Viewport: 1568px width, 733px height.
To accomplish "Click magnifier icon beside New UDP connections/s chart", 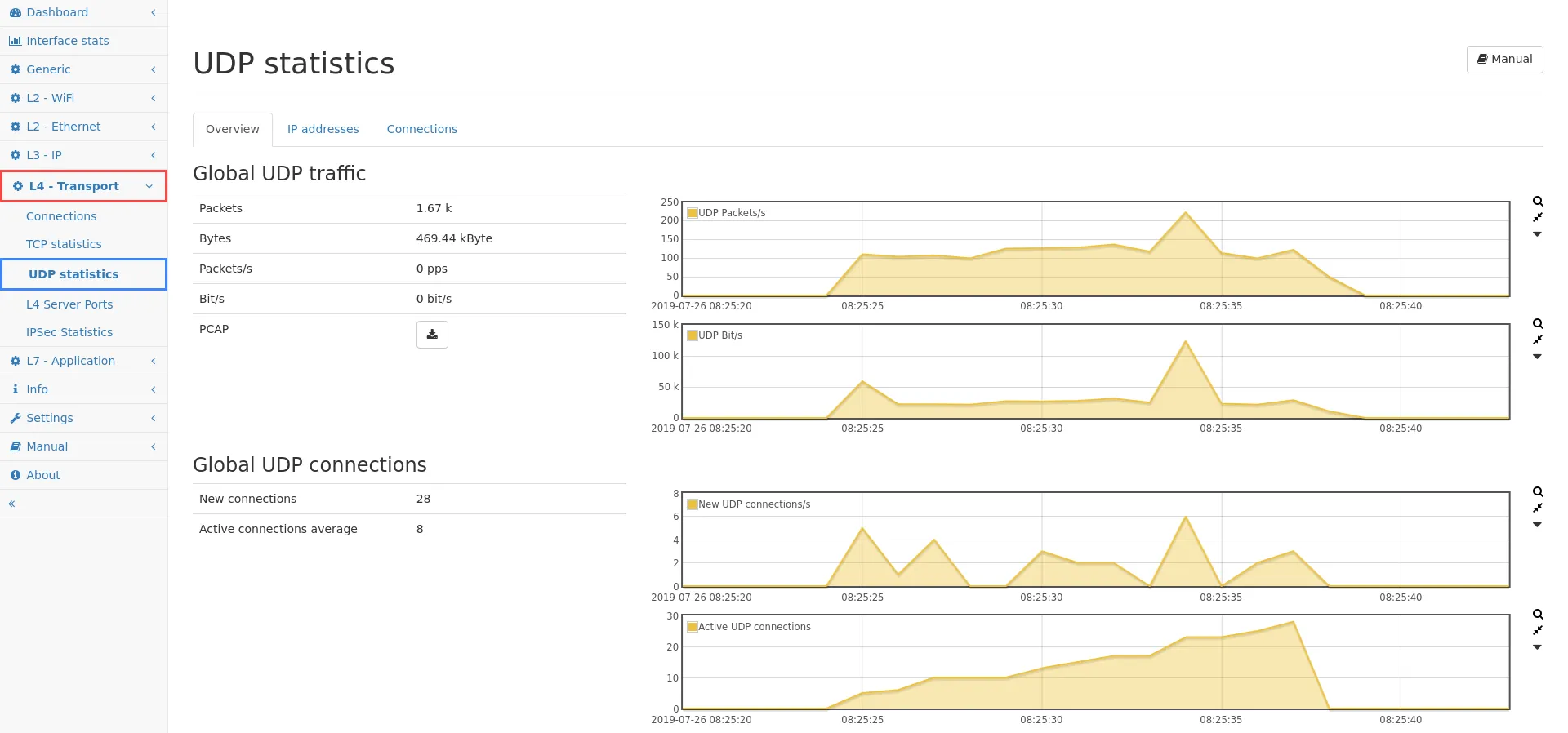I will tap(1538, 492).
